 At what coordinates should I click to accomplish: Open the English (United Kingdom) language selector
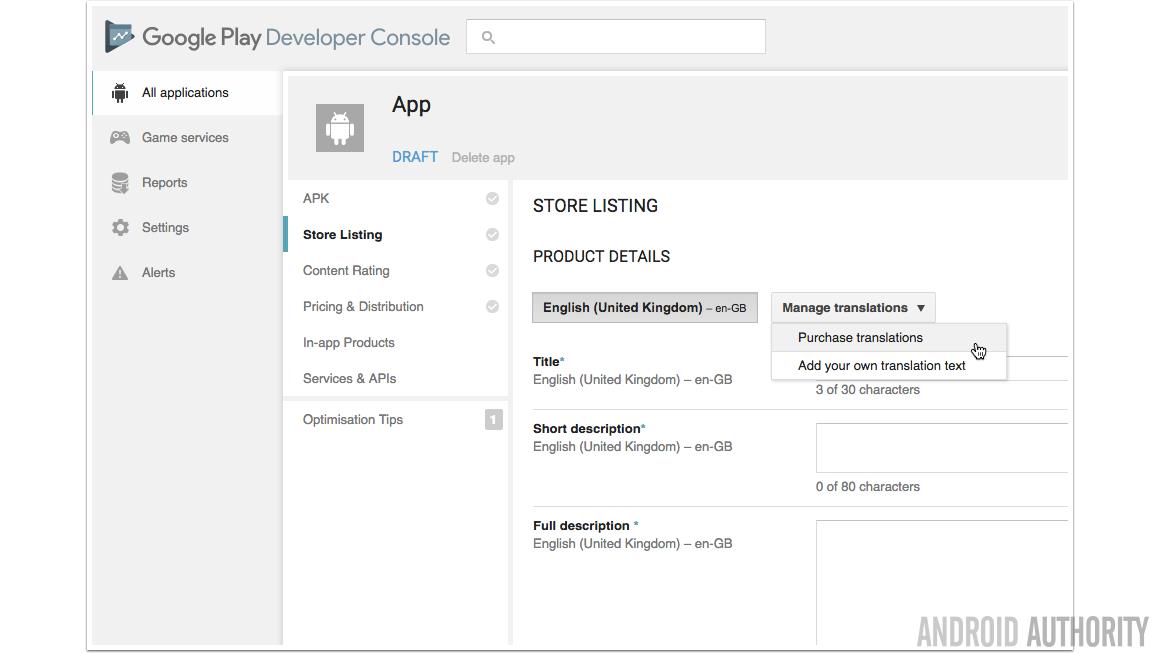point(644,308)
